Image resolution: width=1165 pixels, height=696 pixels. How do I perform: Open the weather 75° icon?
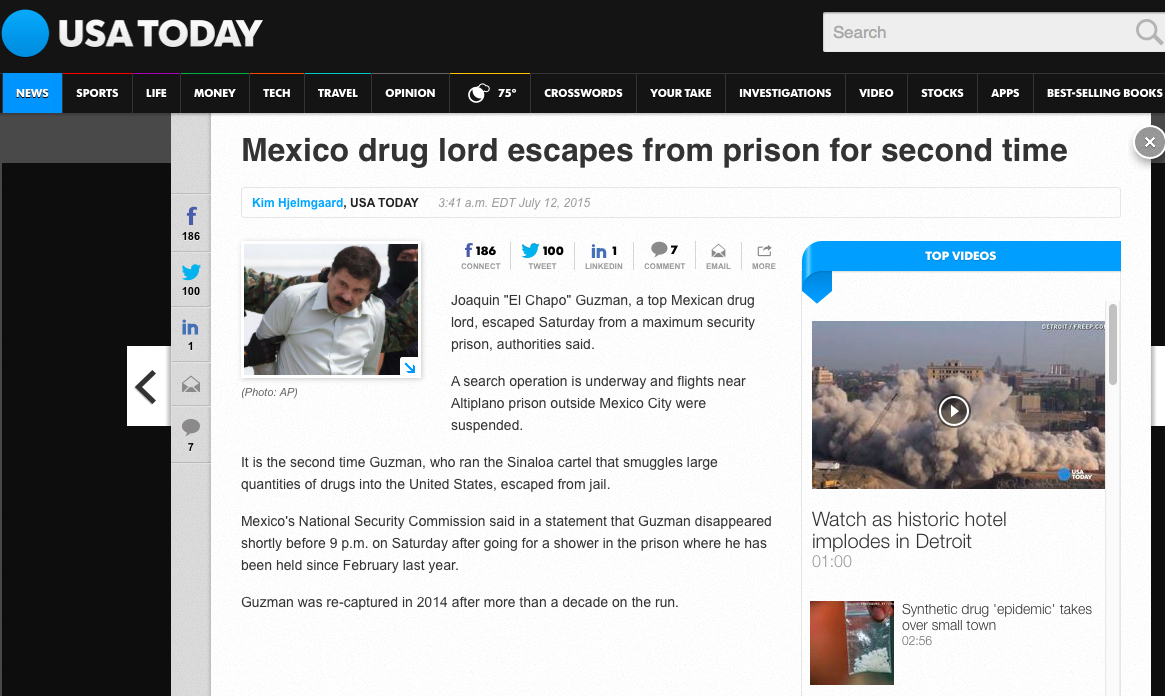tap(490, 93)
